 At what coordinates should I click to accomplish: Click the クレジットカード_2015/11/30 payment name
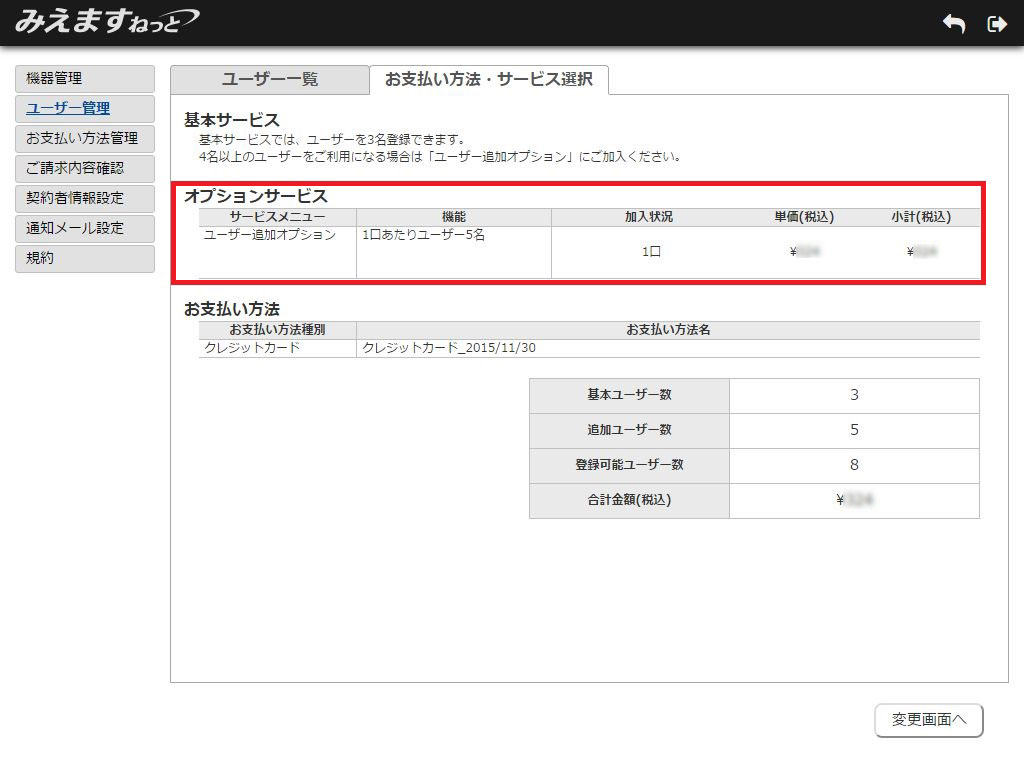tap(455, 348)
